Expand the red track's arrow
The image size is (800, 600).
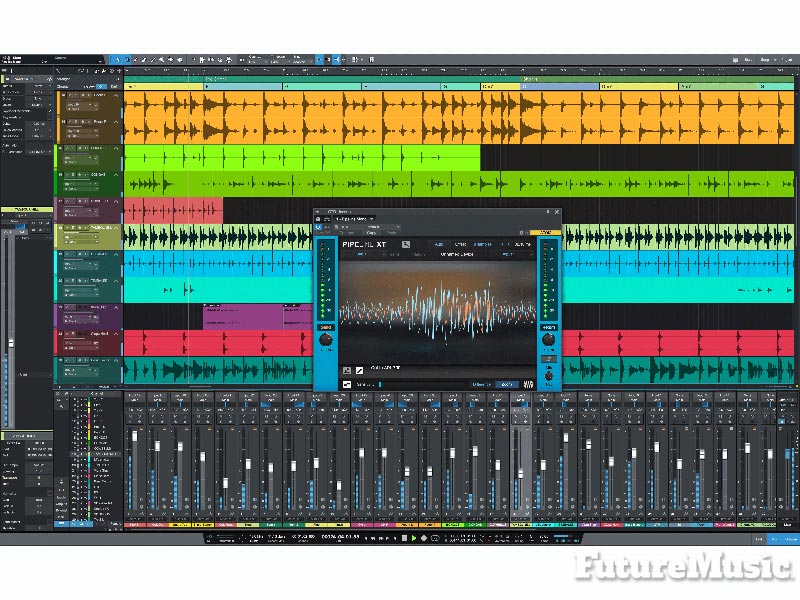click(116, 334)
